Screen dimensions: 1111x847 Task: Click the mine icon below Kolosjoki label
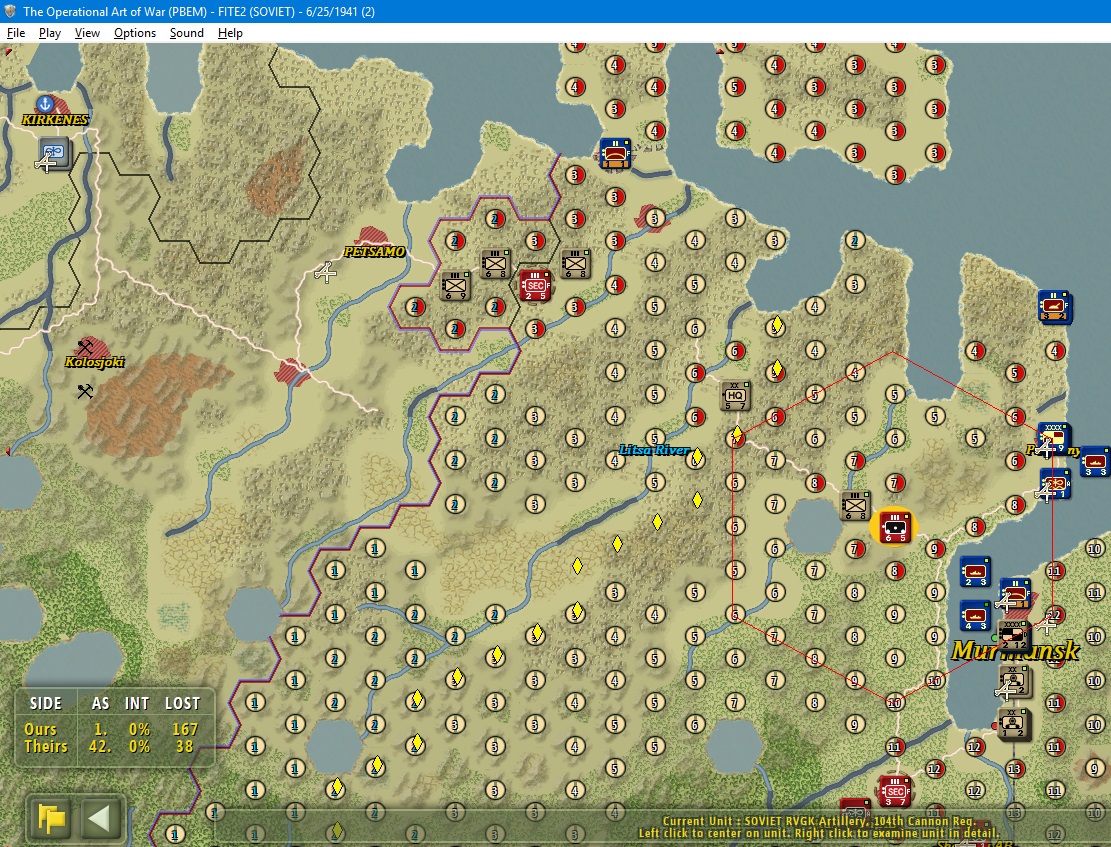pos(85,391)
